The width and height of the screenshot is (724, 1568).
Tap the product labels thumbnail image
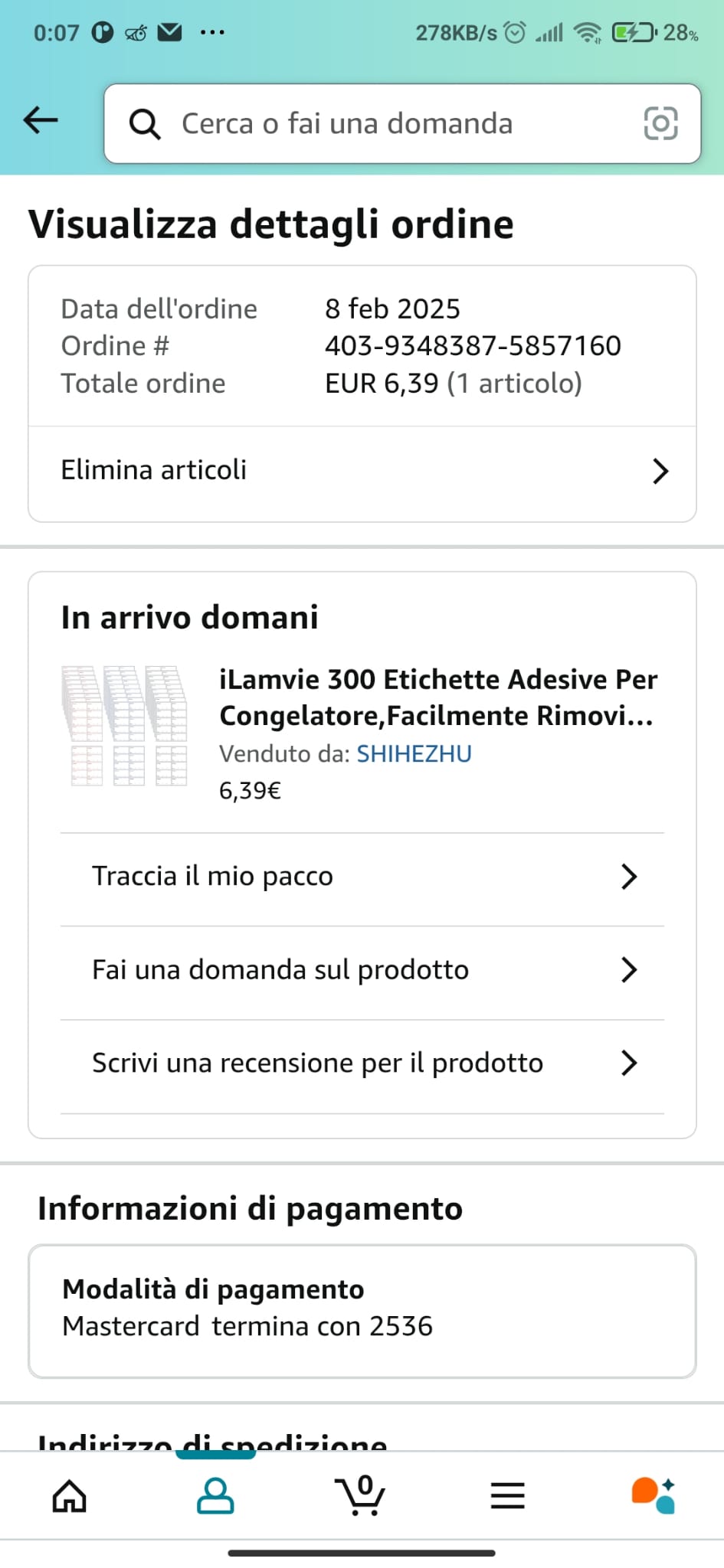pos(125,726)
